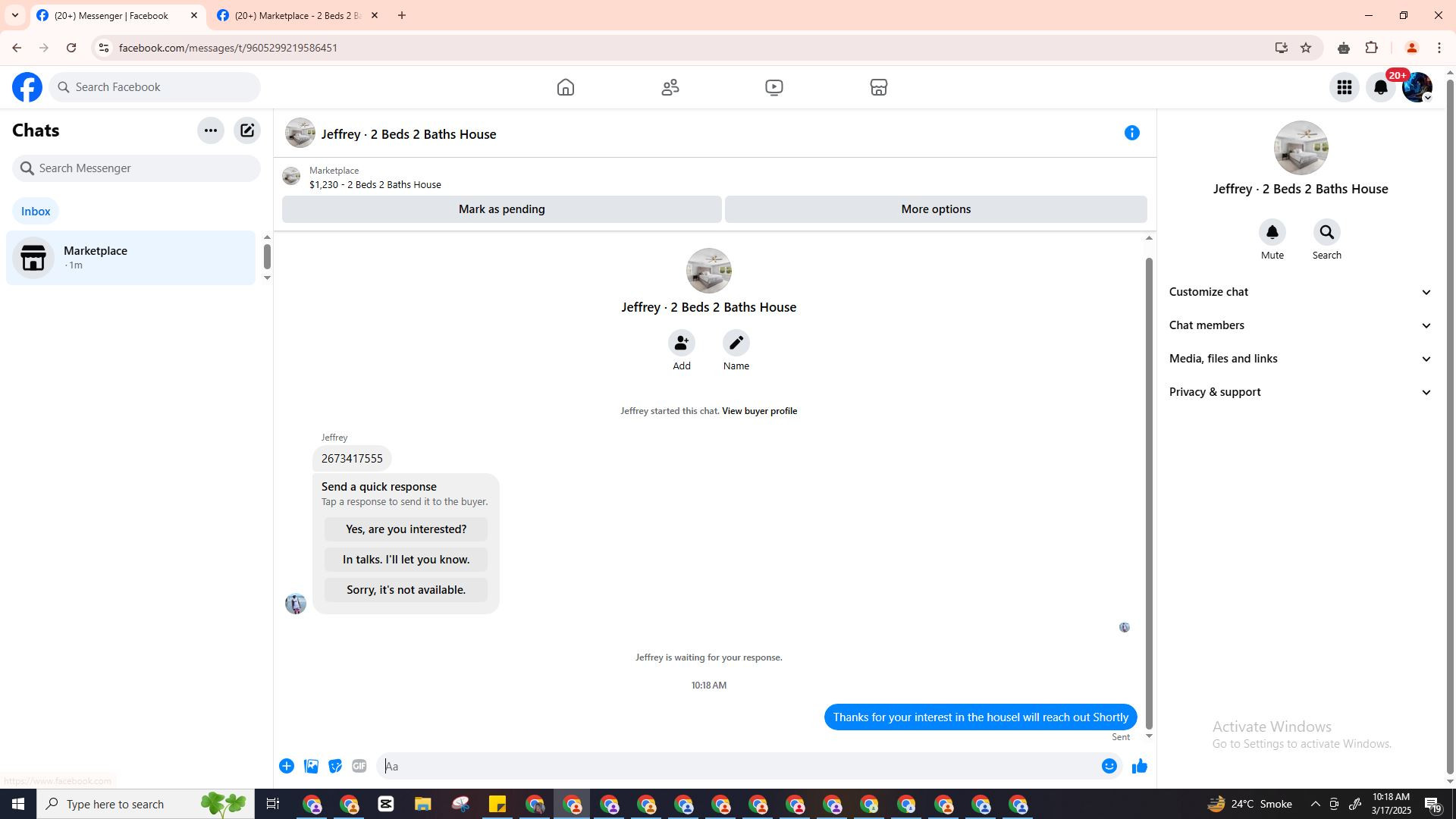Search in conversation from the side panel
1456x819 pixels.
coord(1326,232)
